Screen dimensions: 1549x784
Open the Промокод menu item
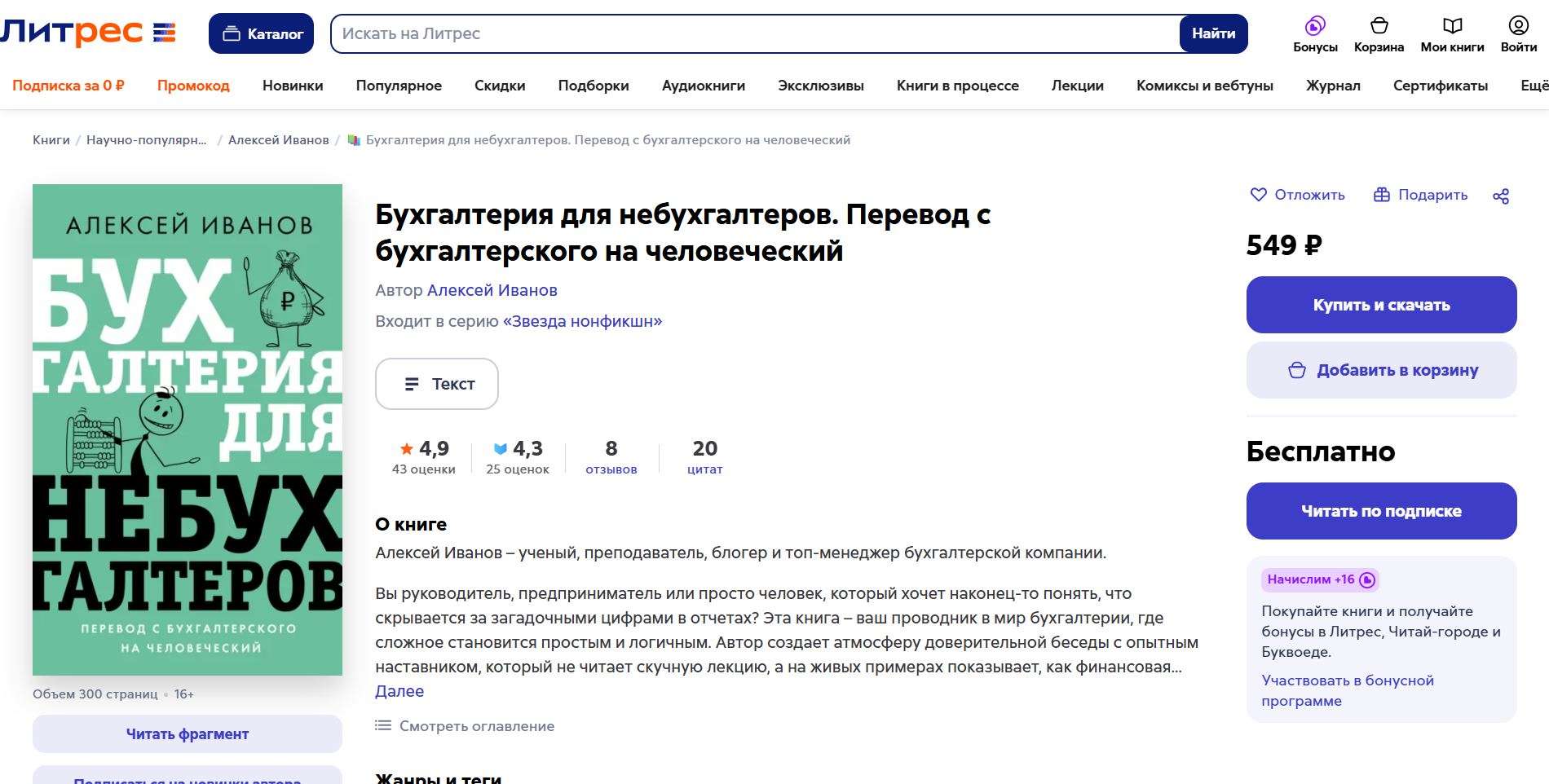point(193,86)
